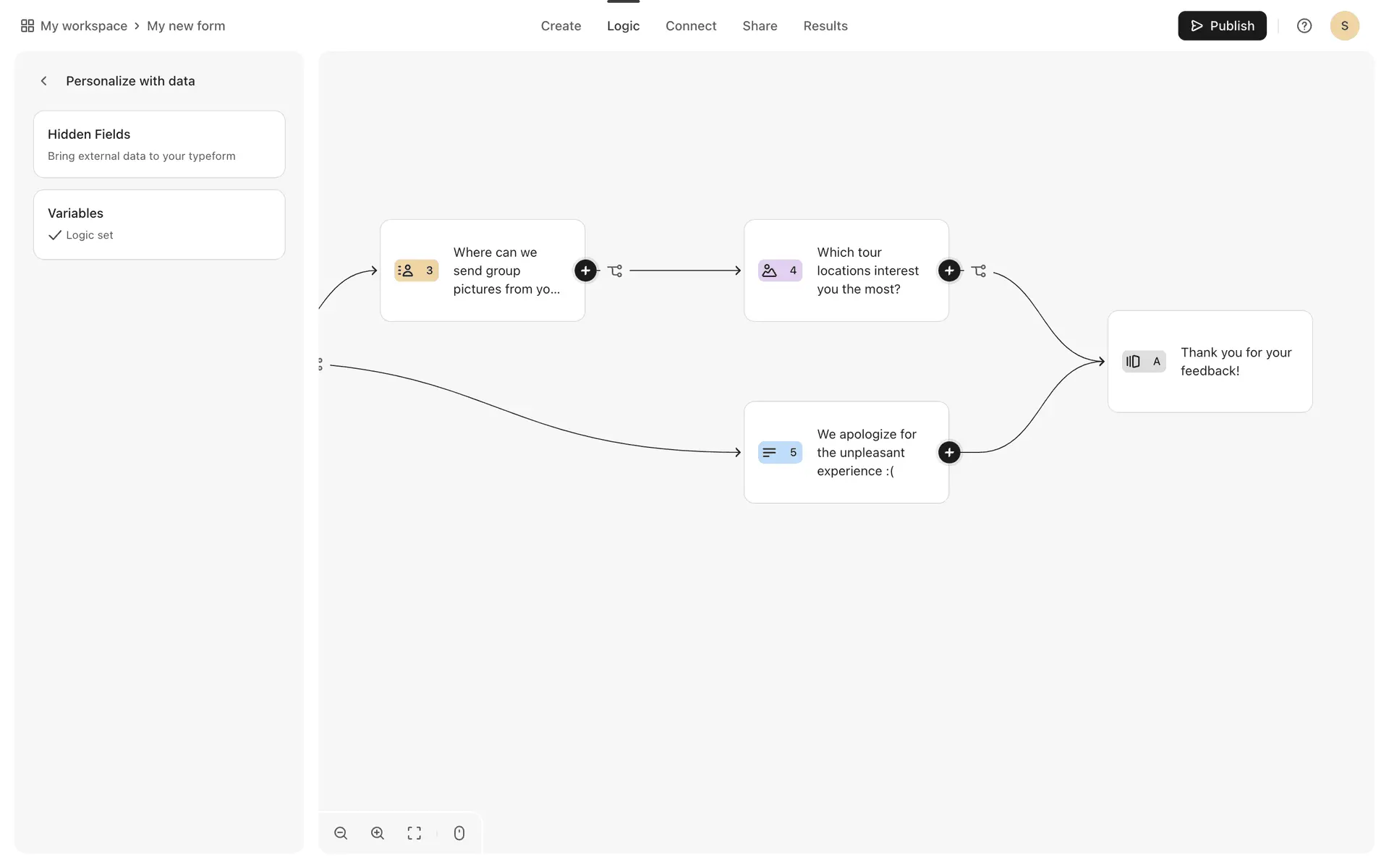Click plus button on question 4 node
The width and height of the screenshot is (1389, 868).
click(x=949, y=271)
